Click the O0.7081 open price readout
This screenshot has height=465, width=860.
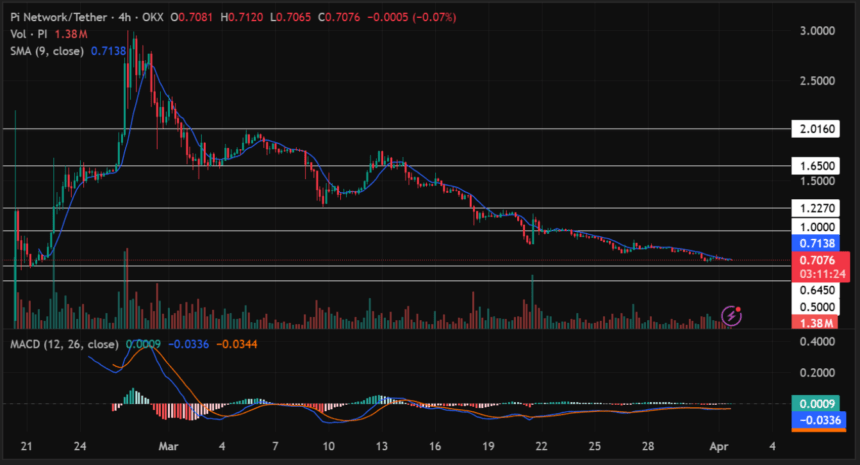tap(191, 17)
